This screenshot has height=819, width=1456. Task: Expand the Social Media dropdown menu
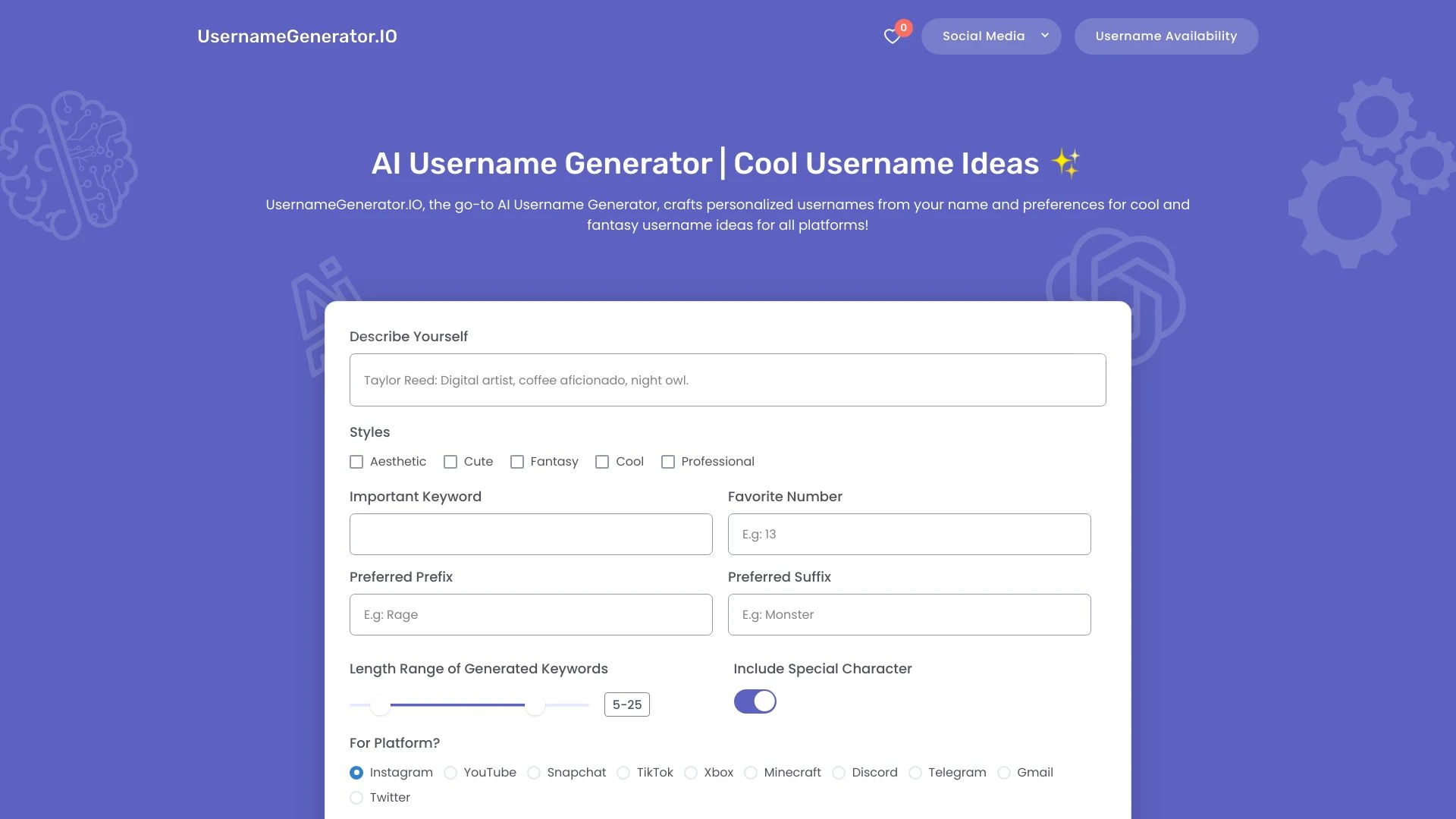991,36
